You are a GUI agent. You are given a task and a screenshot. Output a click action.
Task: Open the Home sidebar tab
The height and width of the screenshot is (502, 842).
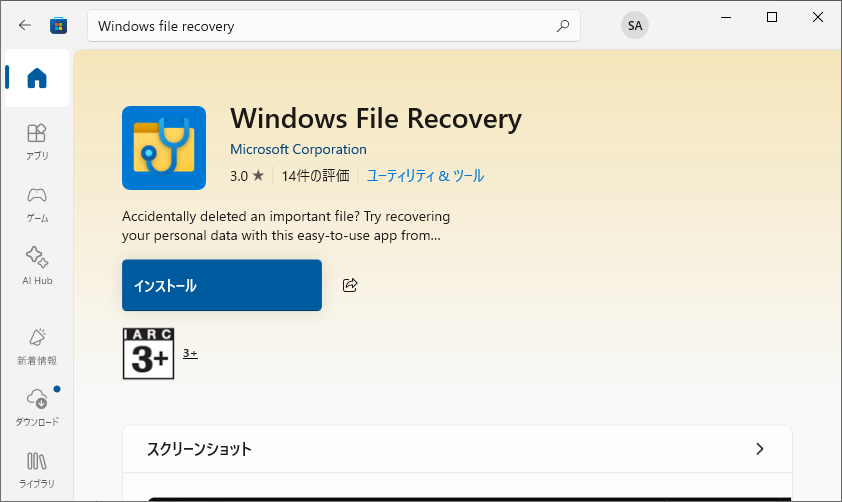click(37, 78)
